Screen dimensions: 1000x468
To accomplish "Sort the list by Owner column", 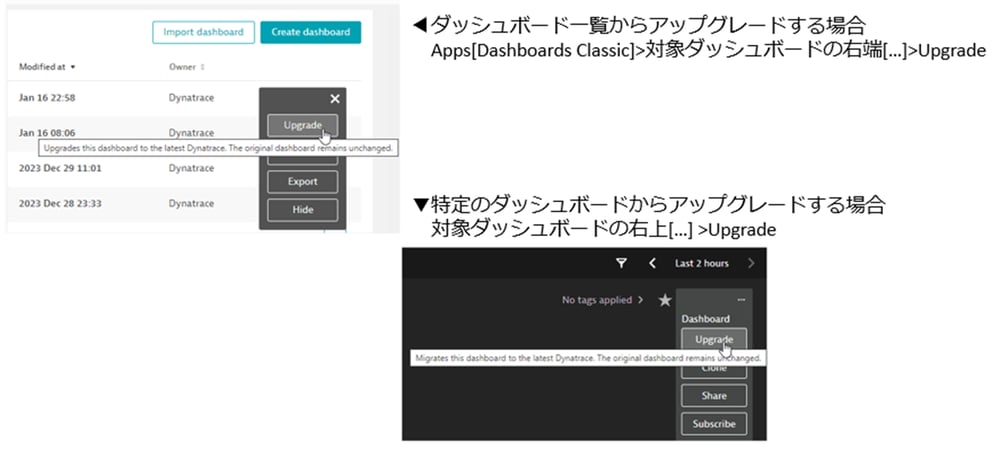I will [x=188, y=67].
